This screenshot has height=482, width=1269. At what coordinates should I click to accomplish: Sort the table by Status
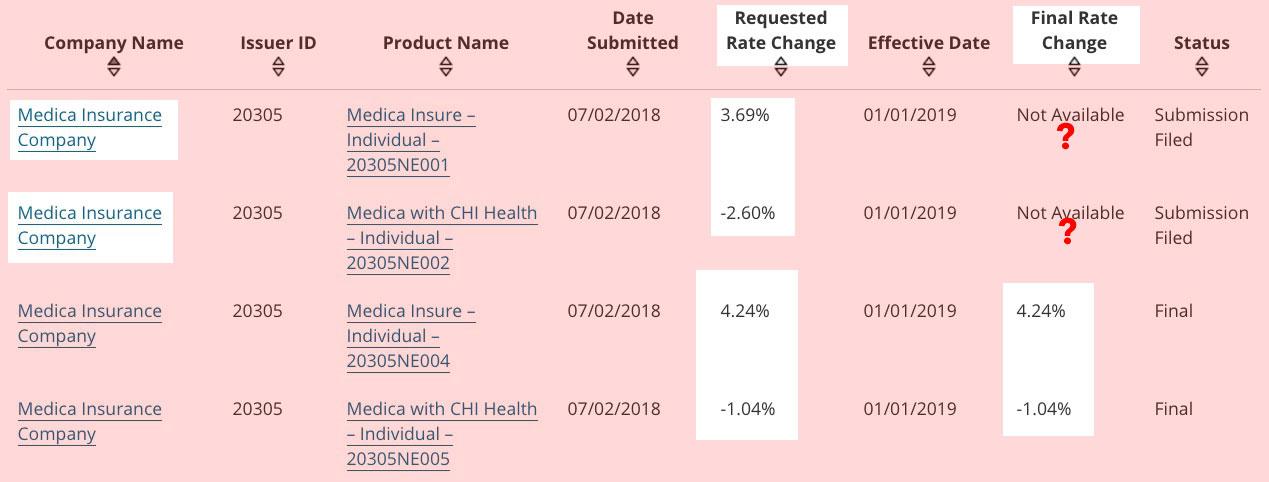[1202, 67]
